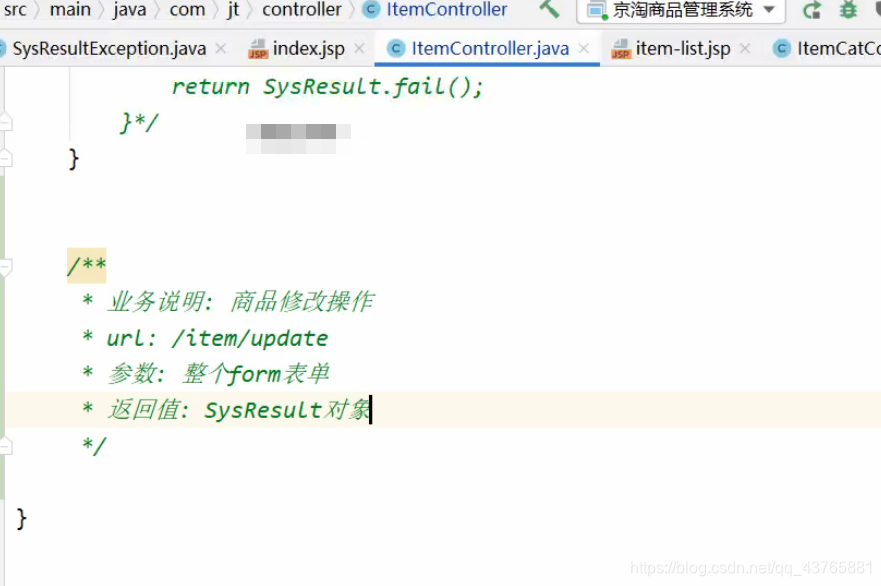Click fold end marker beside '*/' line
The width and height of the screenshot is (881, 586).
point(5,446)
